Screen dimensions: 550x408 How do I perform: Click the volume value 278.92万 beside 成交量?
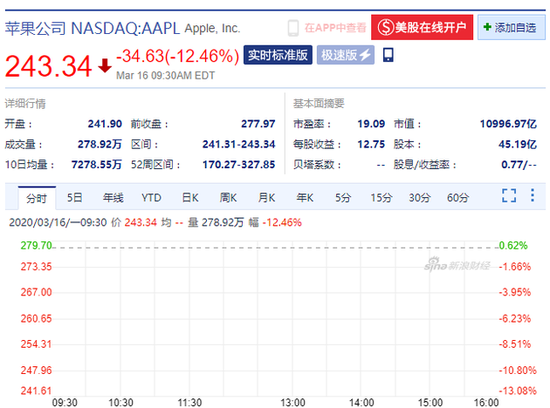(x=100, y=144)
